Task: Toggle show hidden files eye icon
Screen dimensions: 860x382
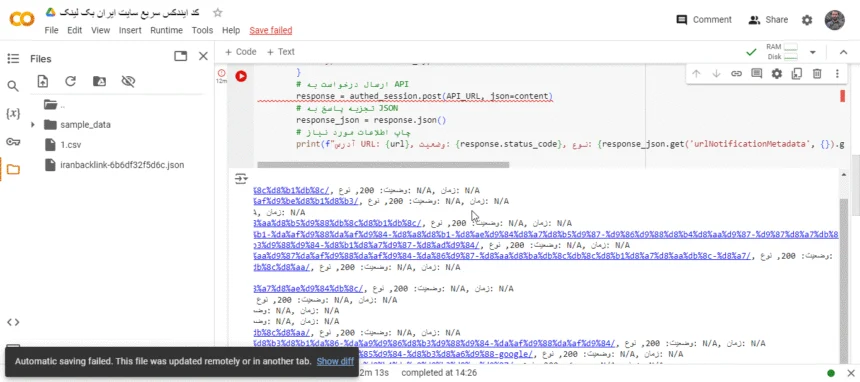Action: (x=128, y=81)
